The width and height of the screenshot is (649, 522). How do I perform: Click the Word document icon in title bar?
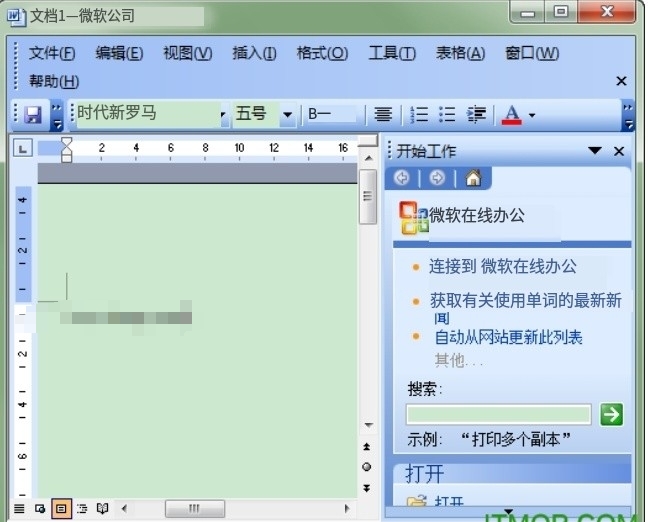[16, 17]
